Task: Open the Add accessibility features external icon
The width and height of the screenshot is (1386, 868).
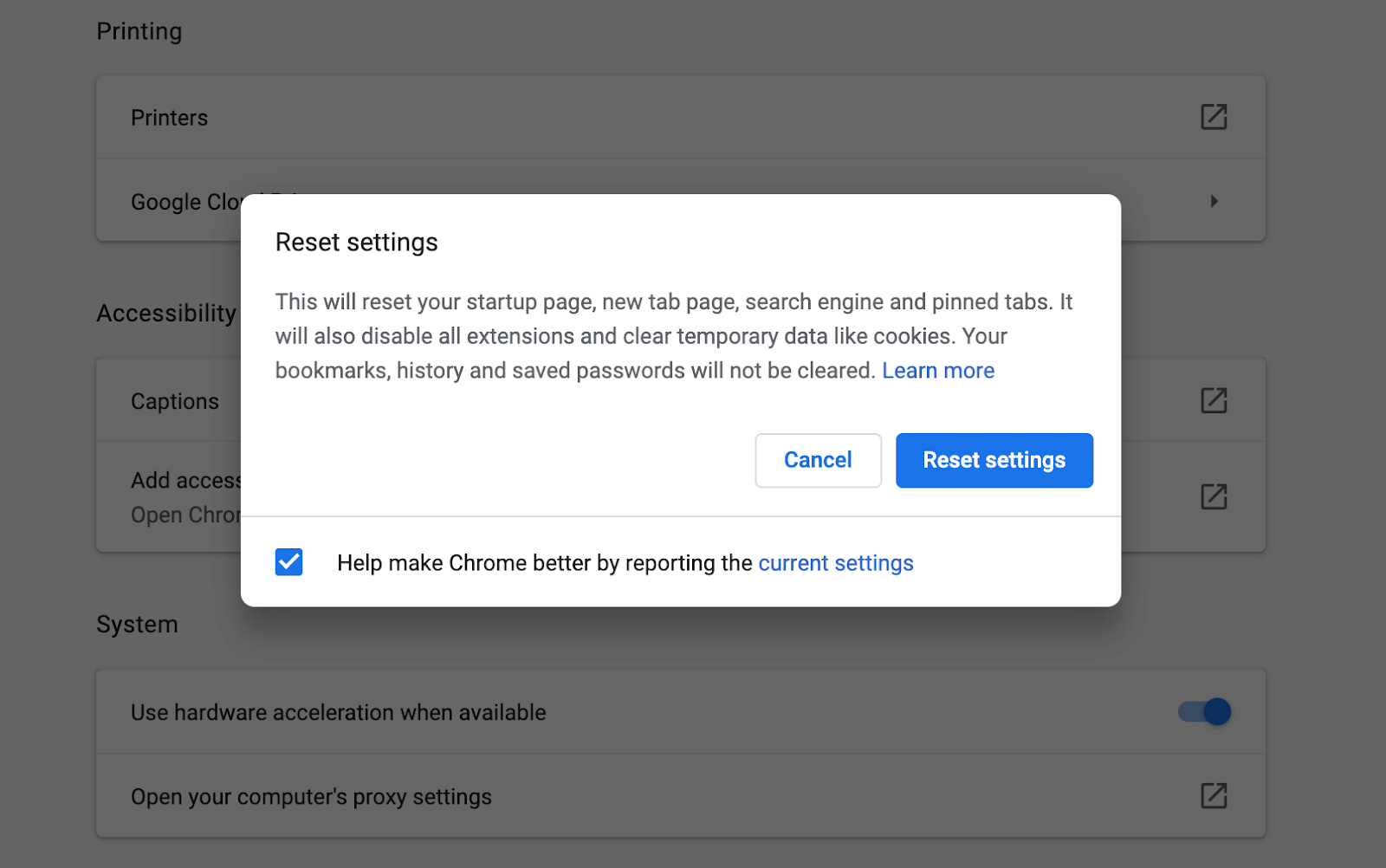Action: tap(1214, 496)
